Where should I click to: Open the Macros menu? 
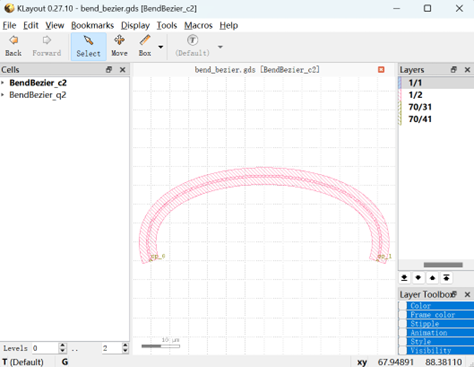coord(198,25)
